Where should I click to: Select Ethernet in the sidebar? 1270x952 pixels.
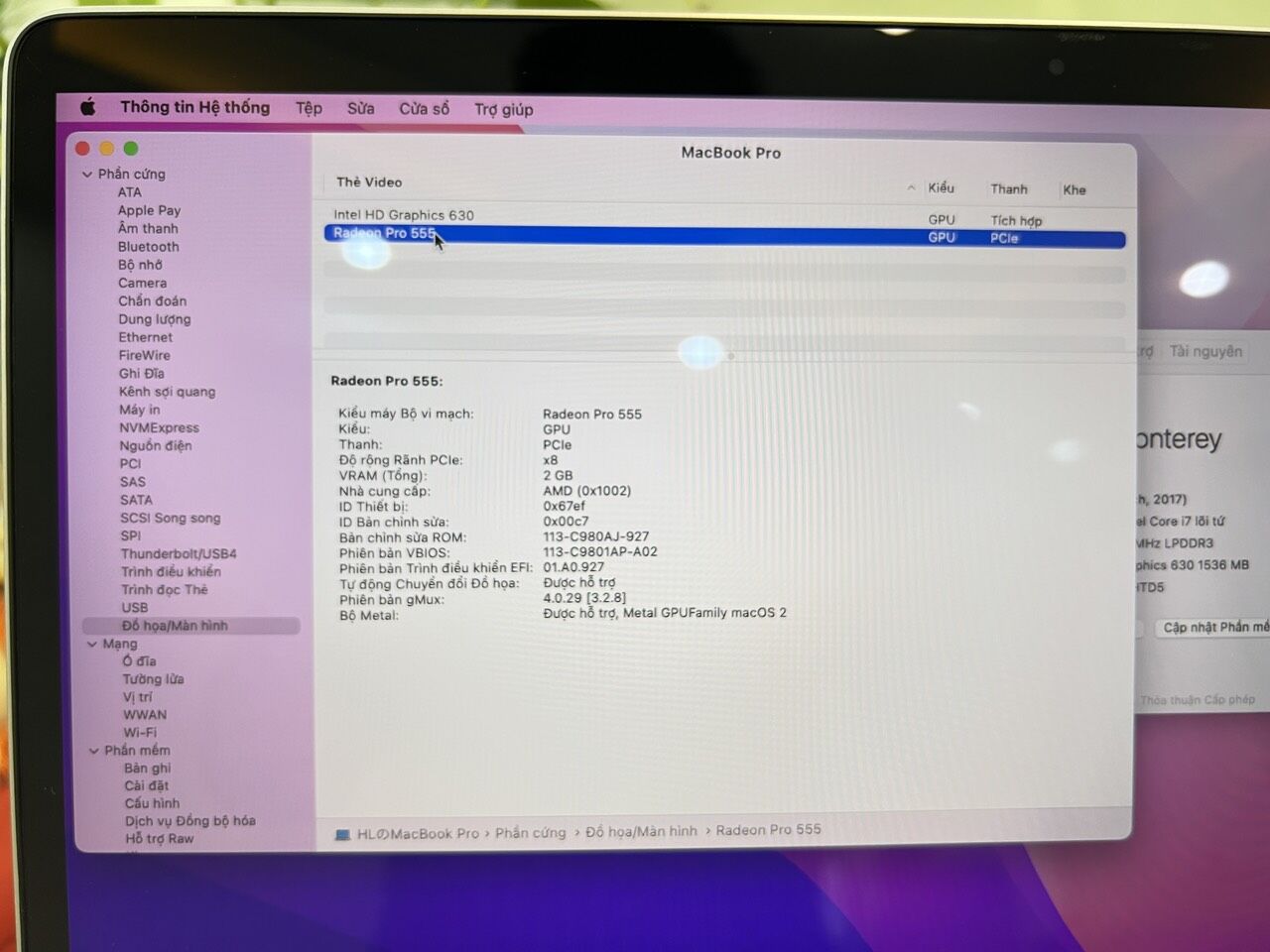click(146, 337)
